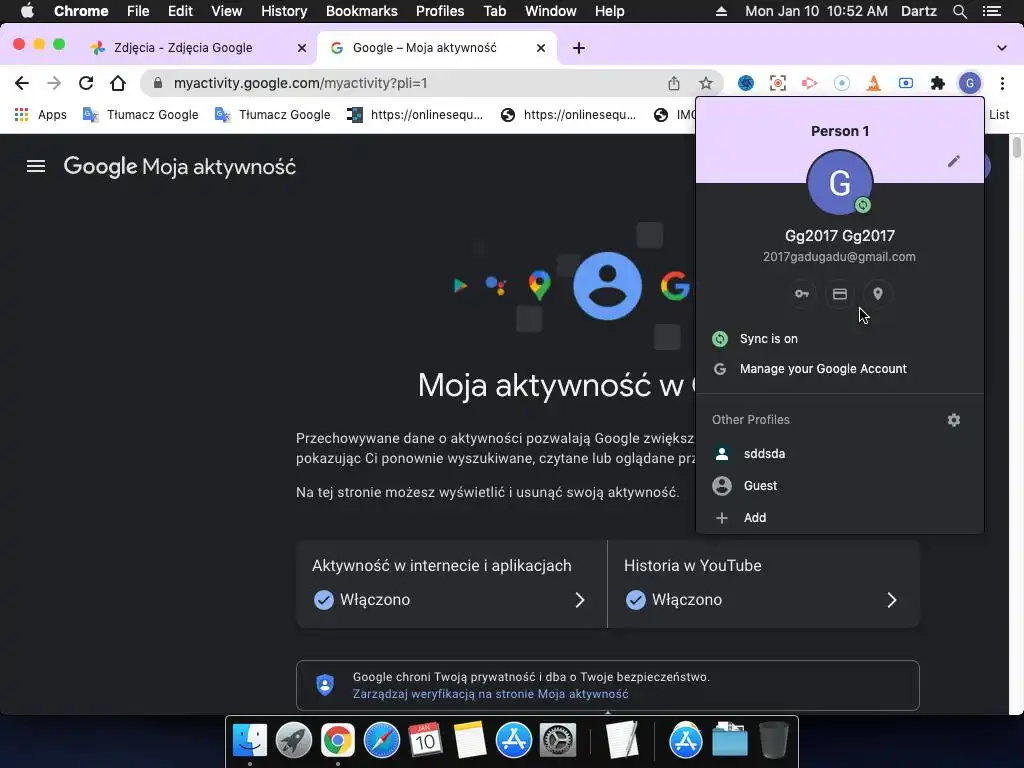Viewport: 1024px width, 768px height.
Task: Click Sync is on option
Action: click(x=840, y=339)
